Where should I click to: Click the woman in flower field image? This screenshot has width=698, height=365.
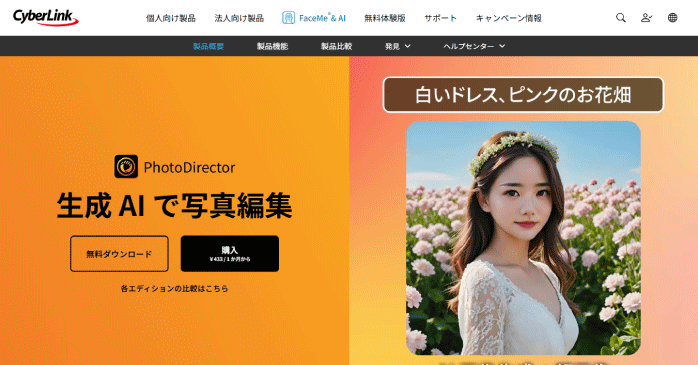(x=524, y=238)
